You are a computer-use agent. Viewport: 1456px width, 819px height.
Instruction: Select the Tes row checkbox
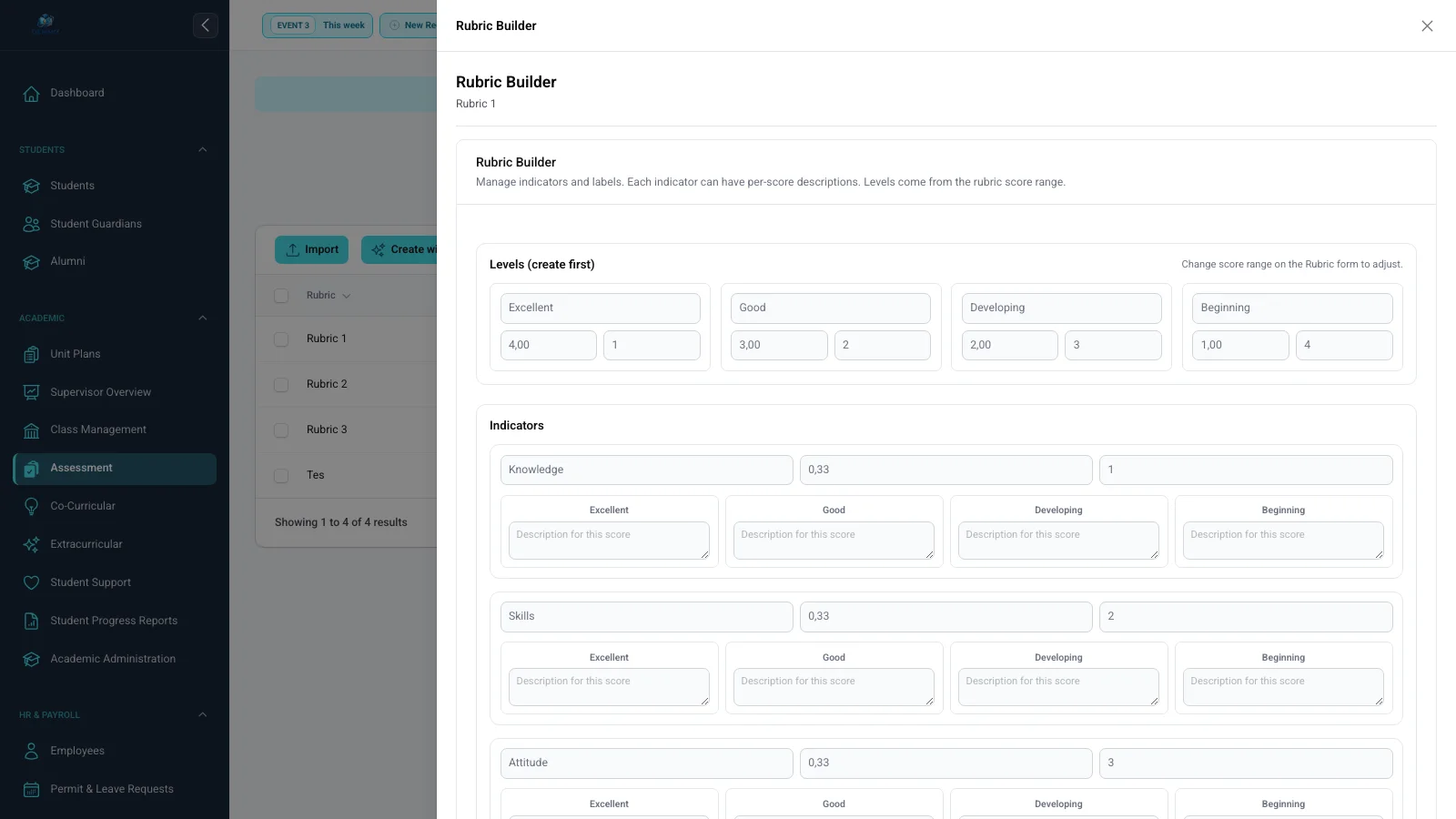coord(281,475)
